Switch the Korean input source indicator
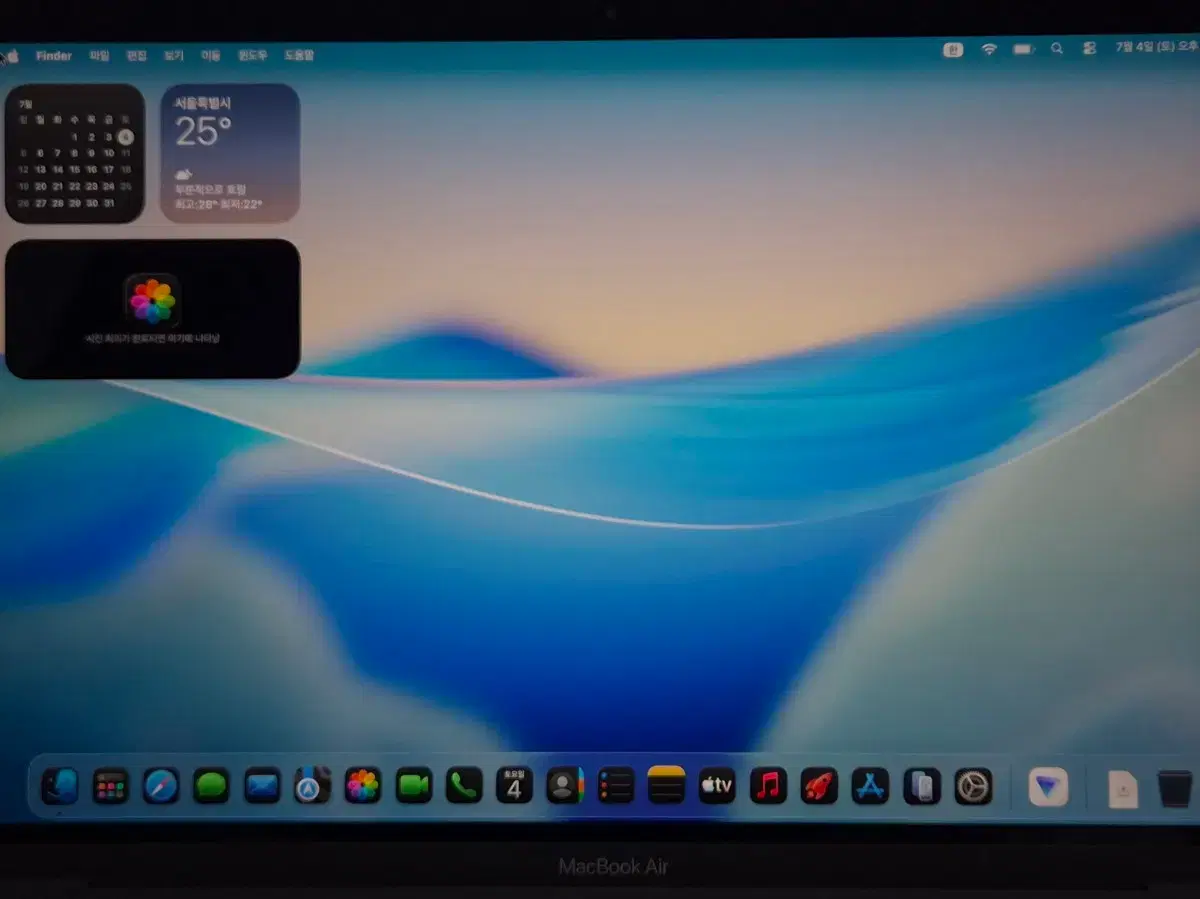The height and width of the screenshot is (899, 1200). pos(953,49)
